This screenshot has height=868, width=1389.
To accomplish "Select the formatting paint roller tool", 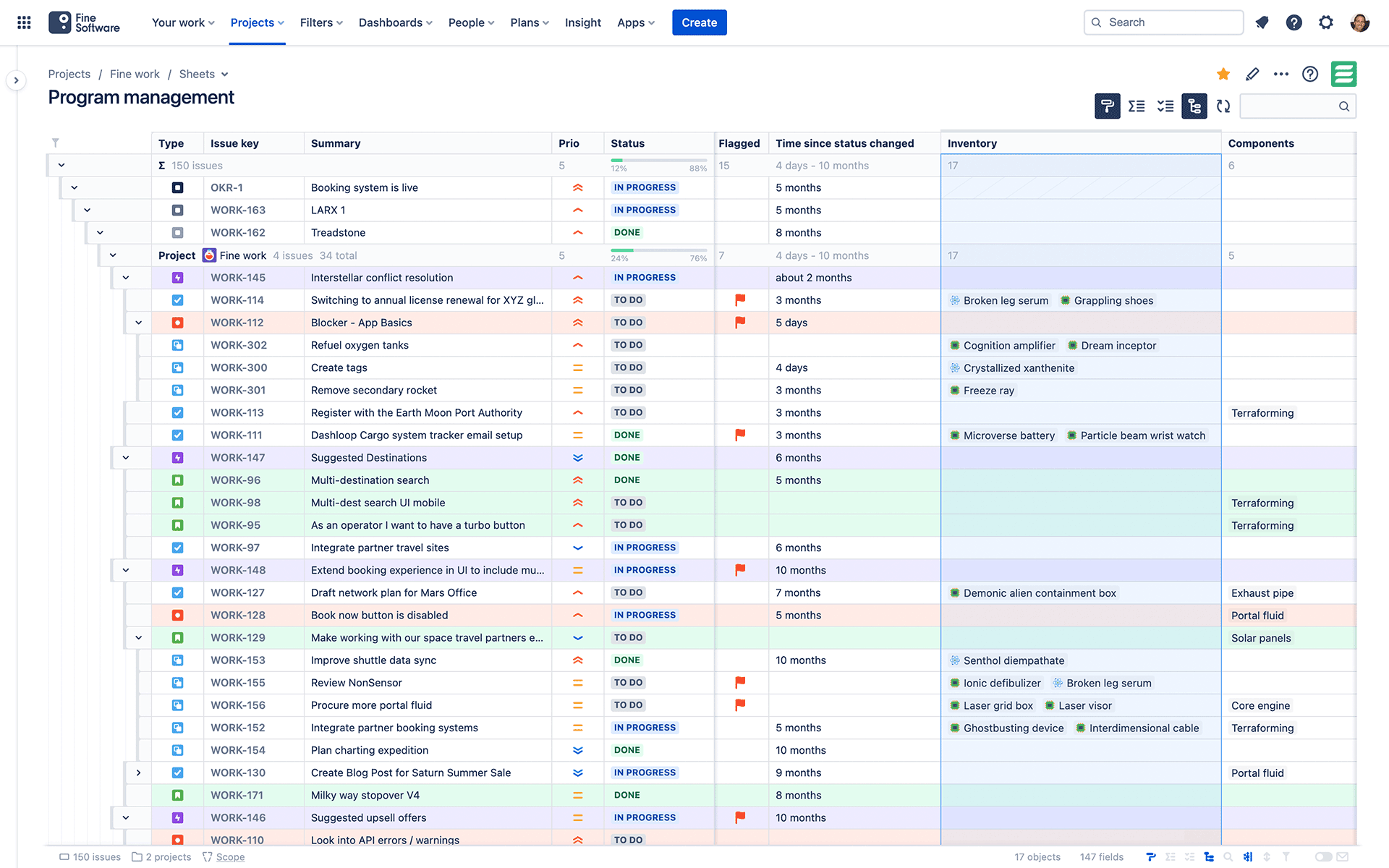I will click(x=1107, y=106).
